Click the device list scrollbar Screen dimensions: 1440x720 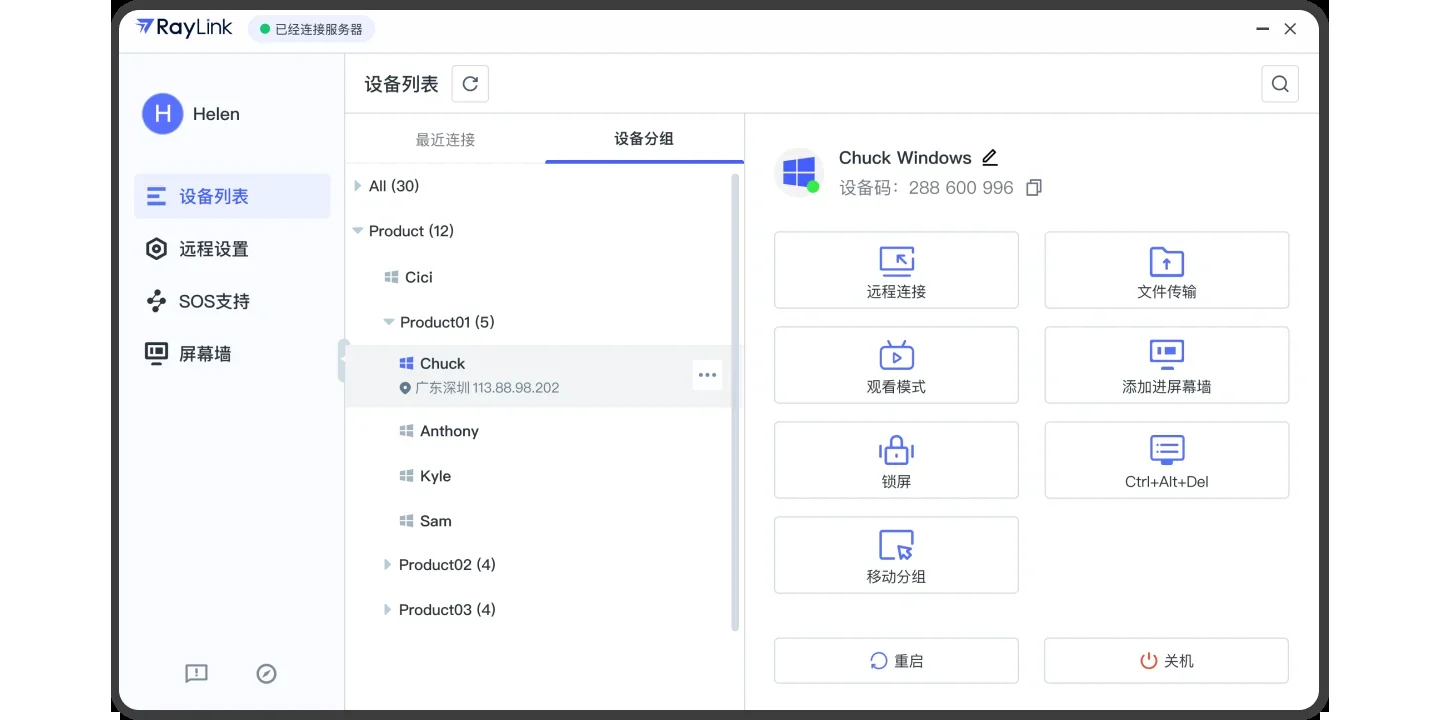coord(735,402)
